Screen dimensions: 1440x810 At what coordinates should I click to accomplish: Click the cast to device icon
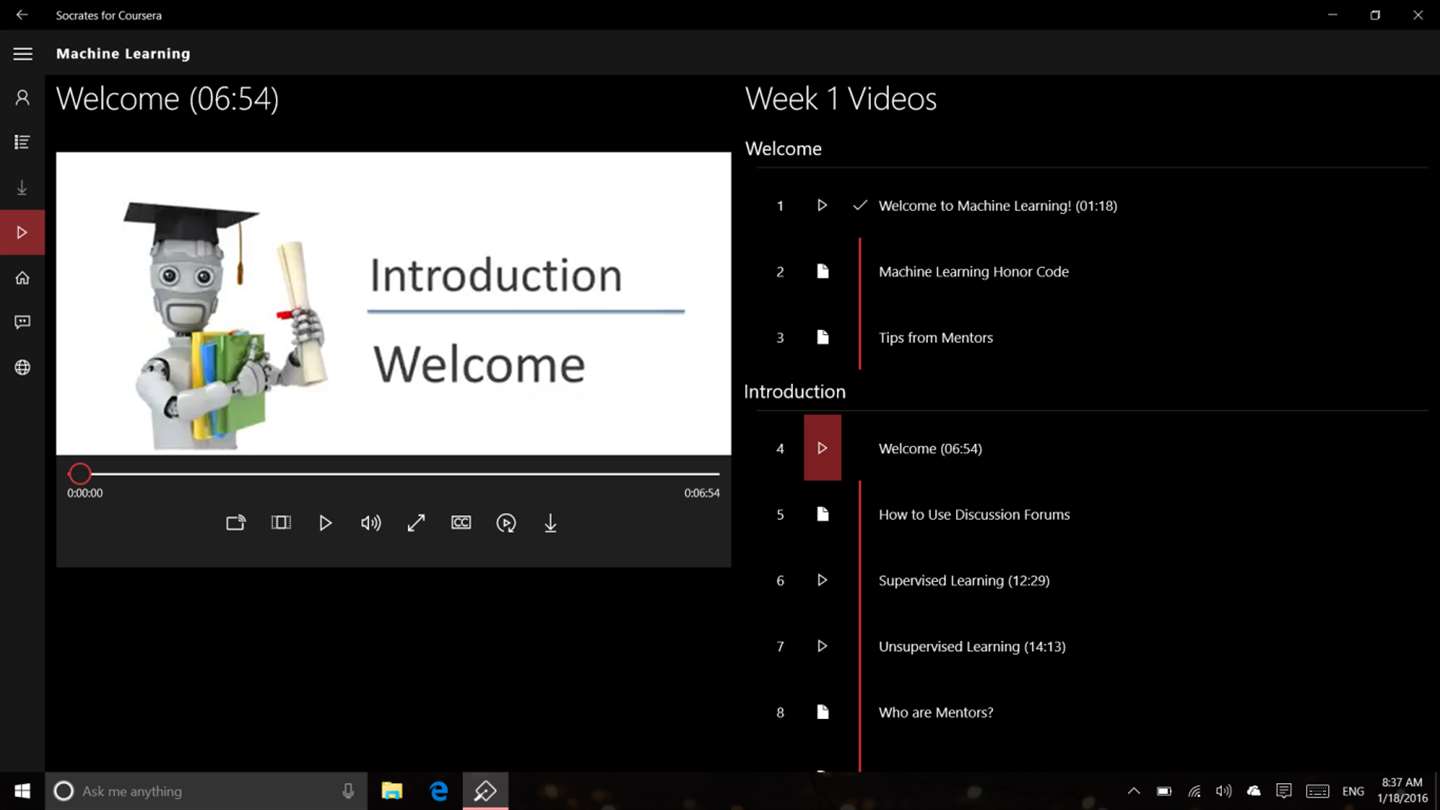236,523
